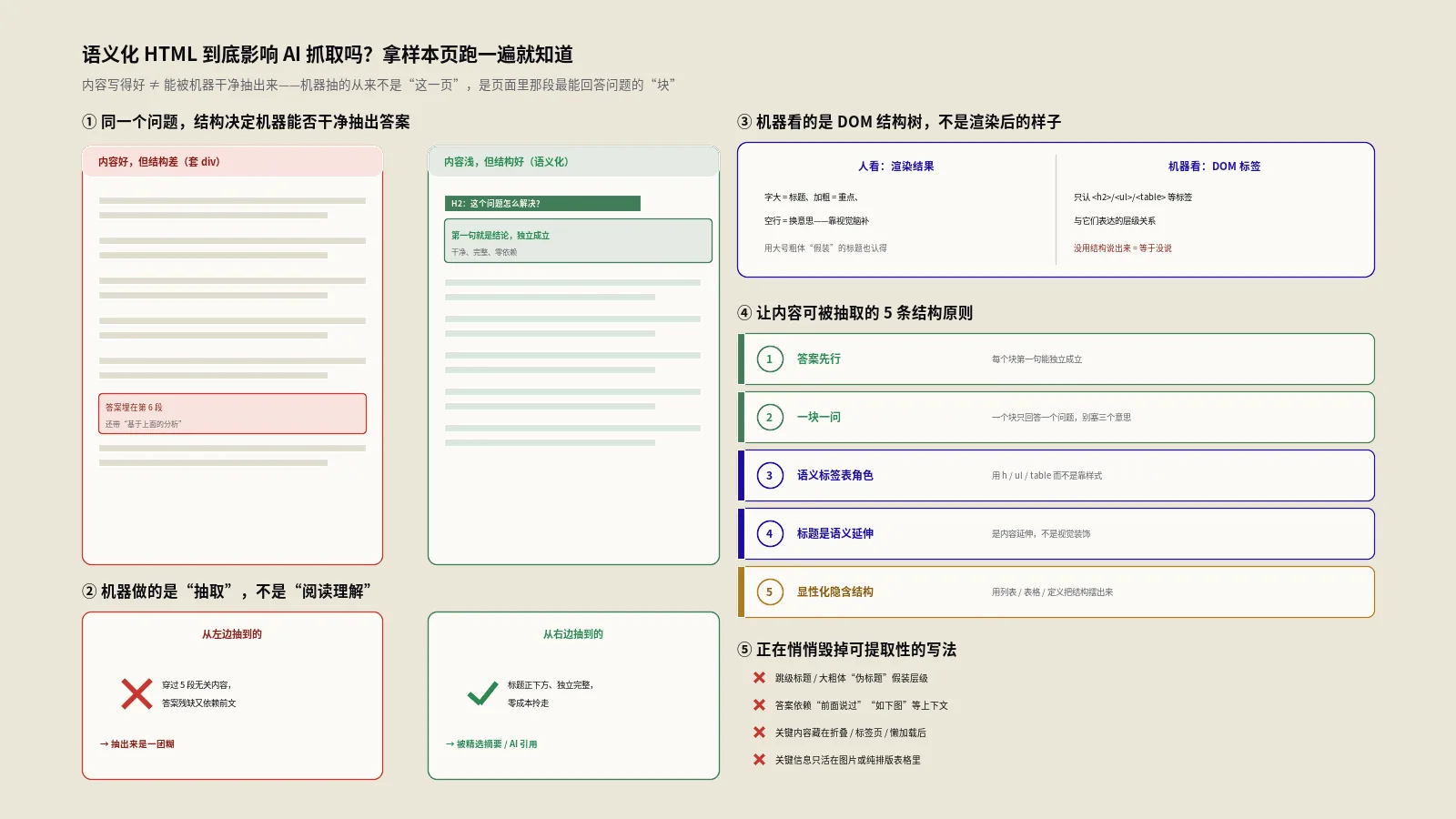The image size is (1456, 819).
Task: Click the card title 从右边抽到的
Action: (573, 634)
